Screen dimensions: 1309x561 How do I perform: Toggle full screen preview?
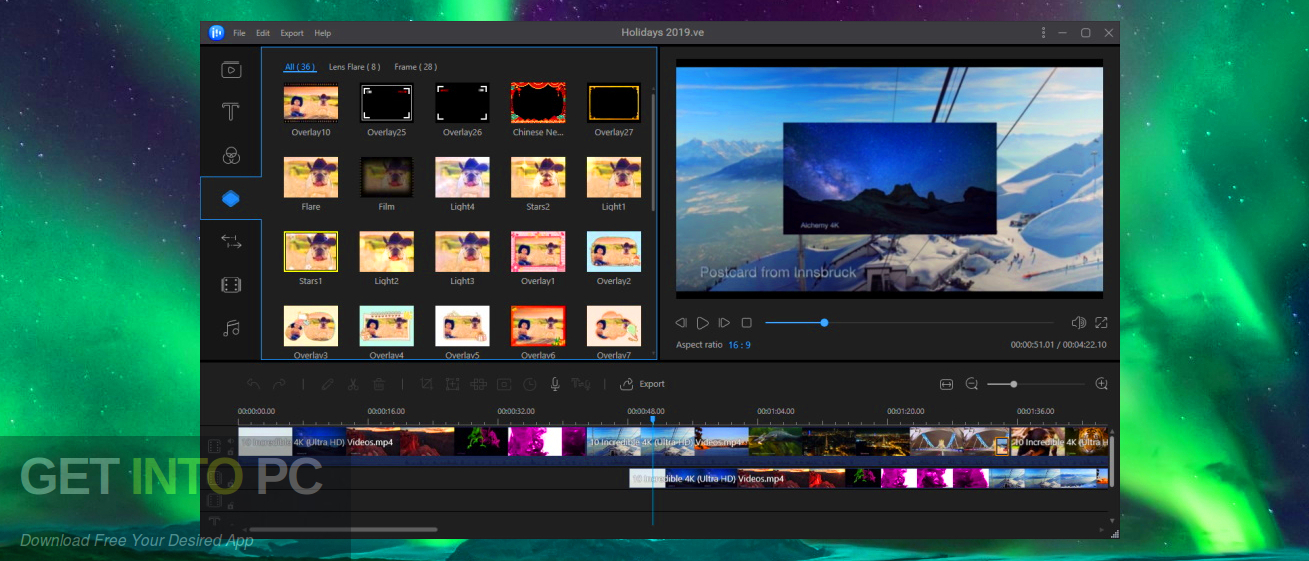(1101, 323)
